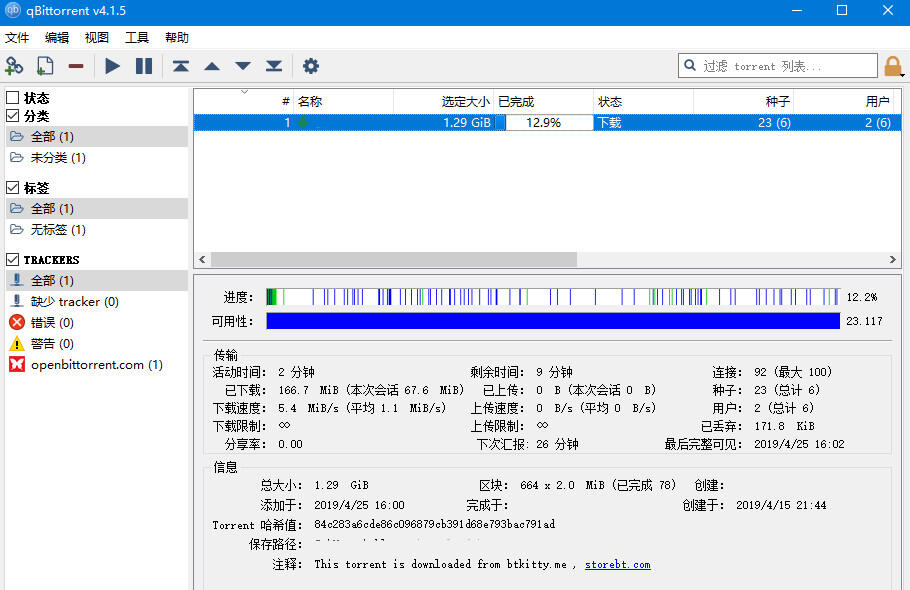This screenshot has height=590, width=910.
Task: Select 错误 (0) tracker filter
Action: pyautogui.click(x=97, y=322)
